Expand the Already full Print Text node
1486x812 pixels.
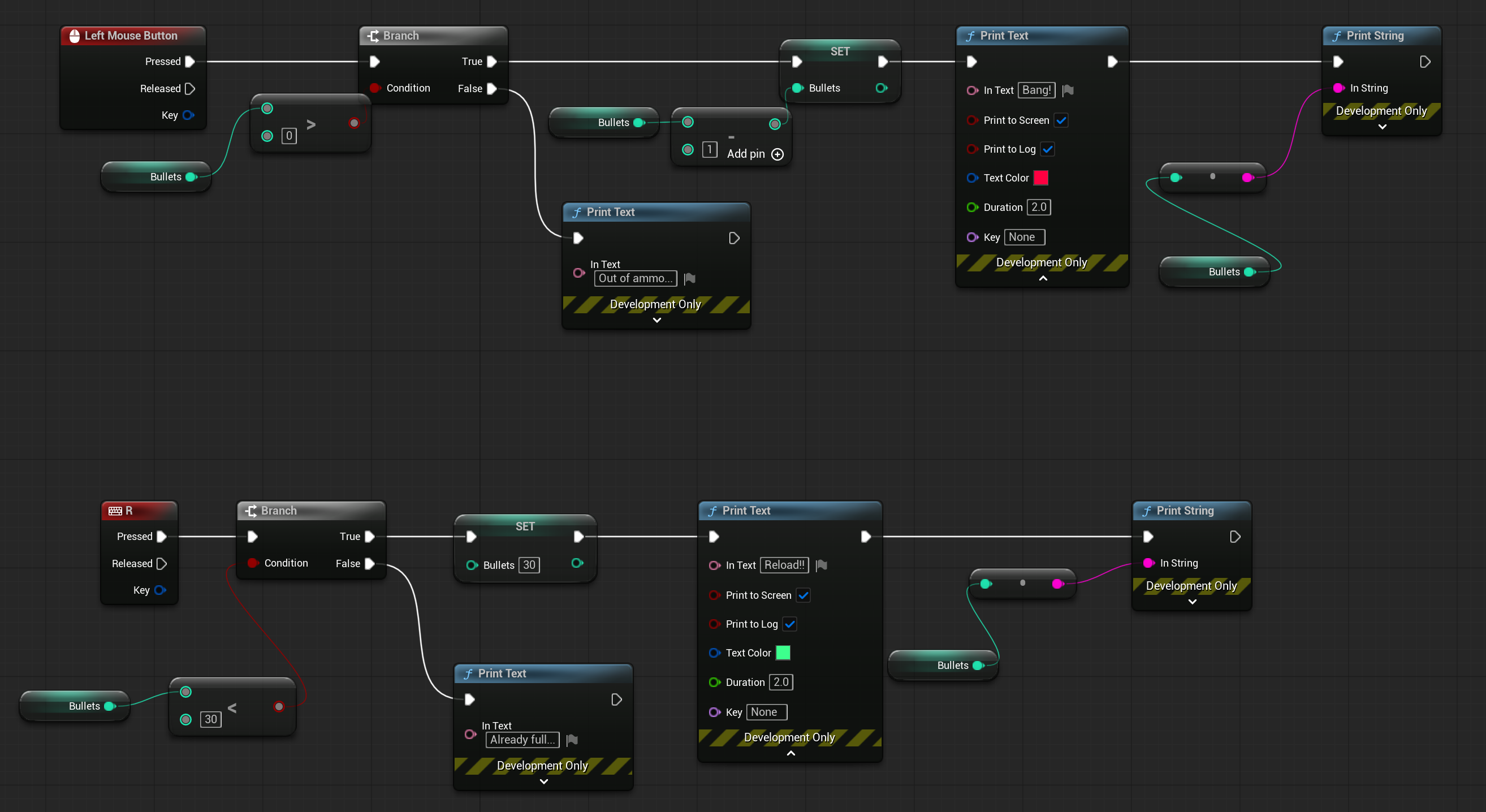click(543, 781)
